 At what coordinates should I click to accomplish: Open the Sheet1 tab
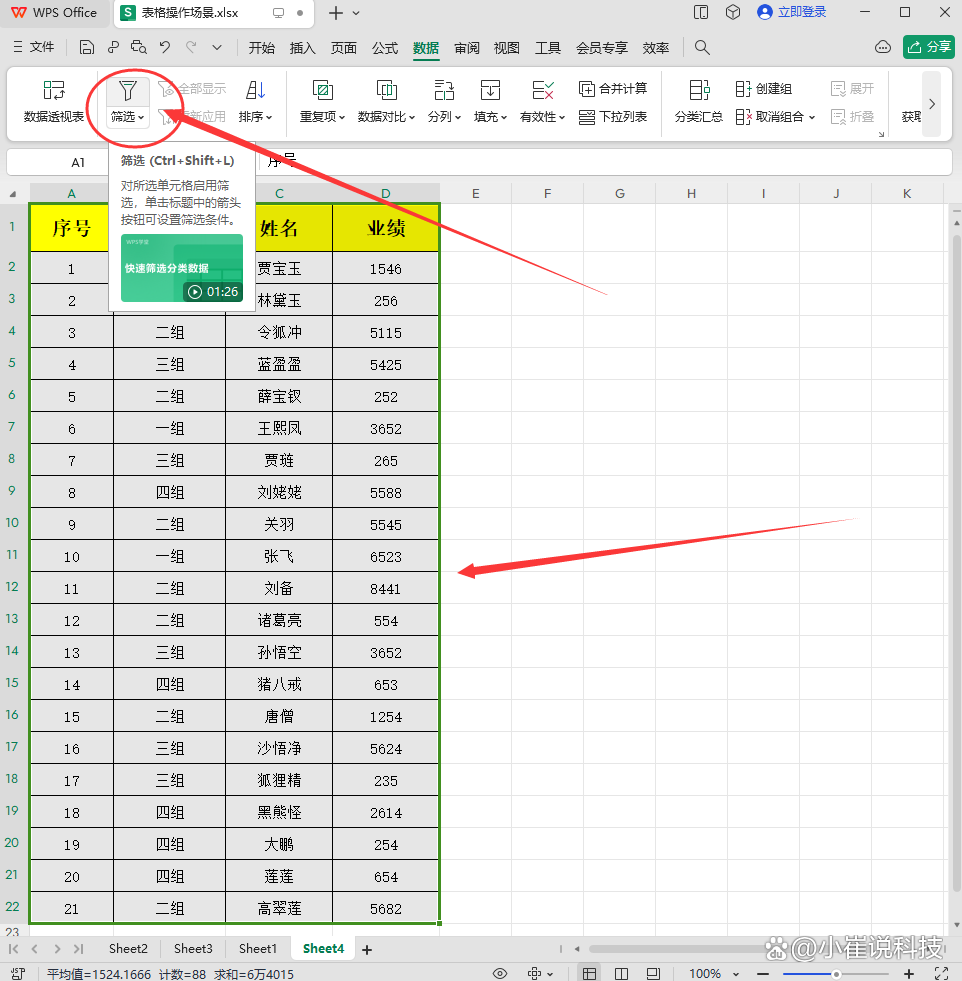pyautogui.click(x=258, y=948)
